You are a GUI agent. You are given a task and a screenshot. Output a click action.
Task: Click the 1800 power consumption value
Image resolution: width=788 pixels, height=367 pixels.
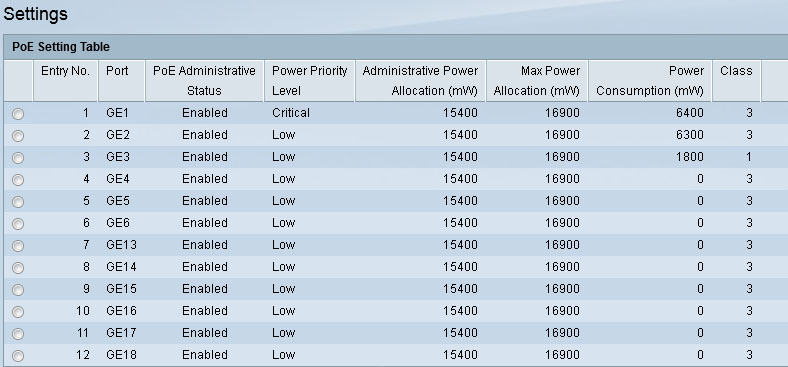click(x=690, y=157)
